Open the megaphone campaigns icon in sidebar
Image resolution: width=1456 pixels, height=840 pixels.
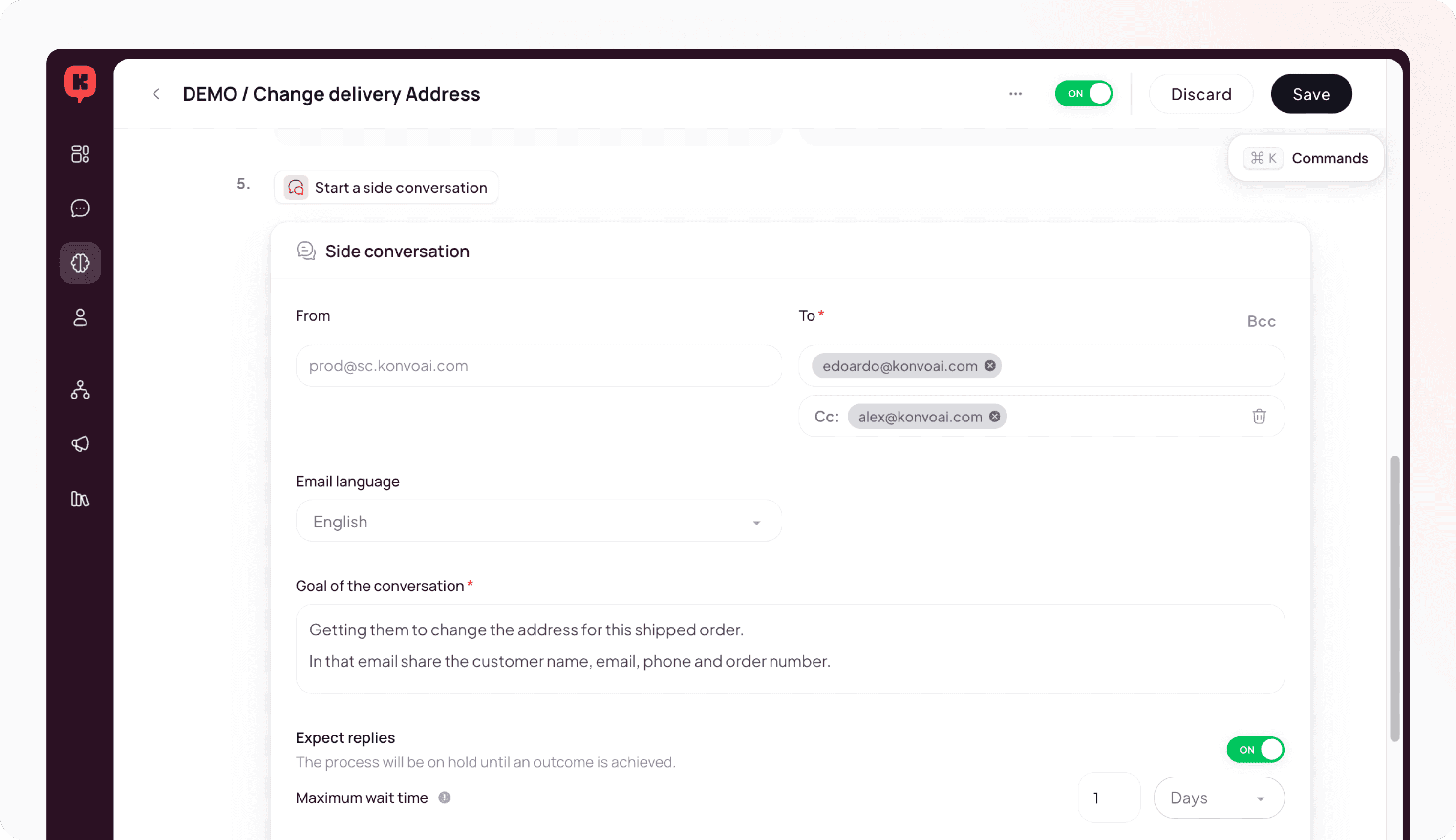(x=80, y=443)
